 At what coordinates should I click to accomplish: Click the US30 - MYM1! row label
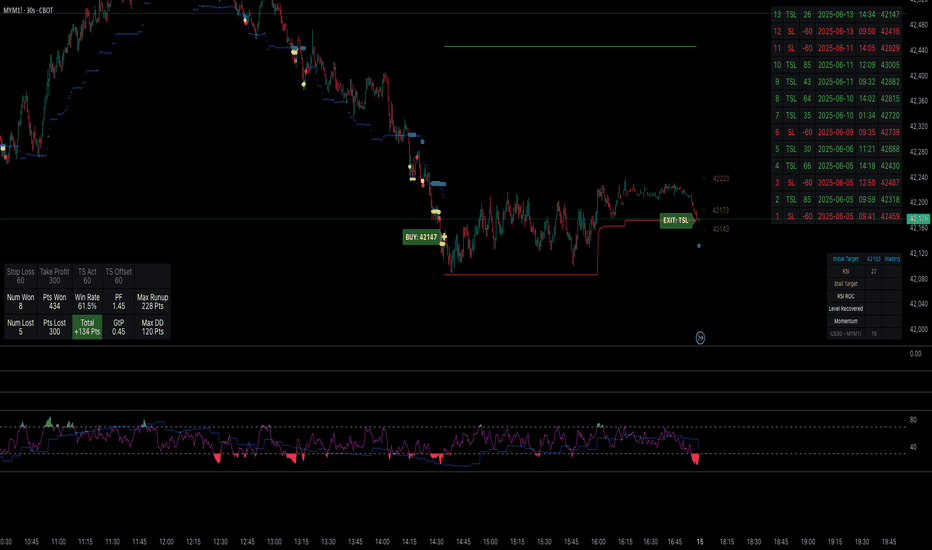[x=845, y=334]
